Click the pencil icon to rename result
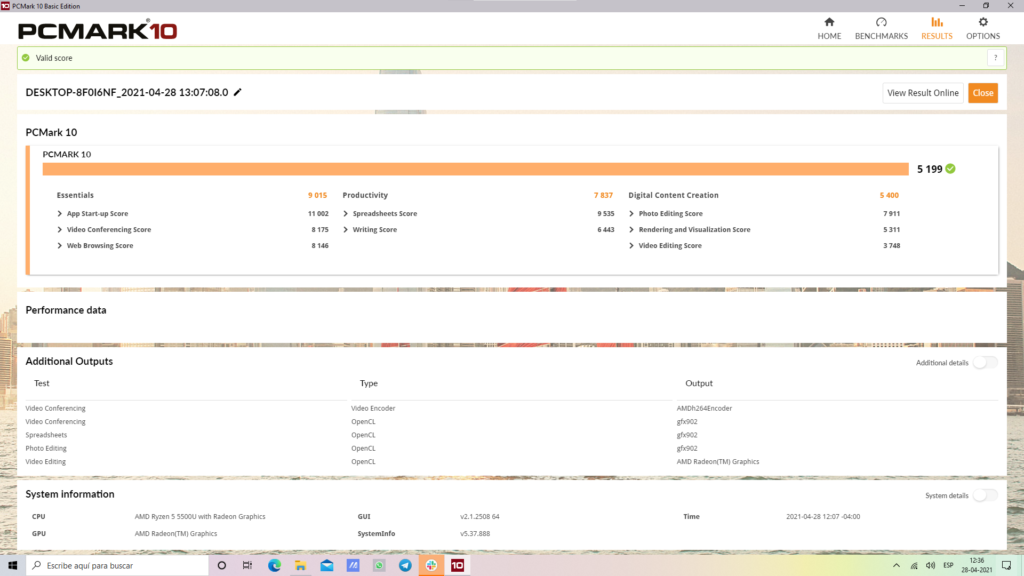1024x576 pixels. click(x=237, y=92)
